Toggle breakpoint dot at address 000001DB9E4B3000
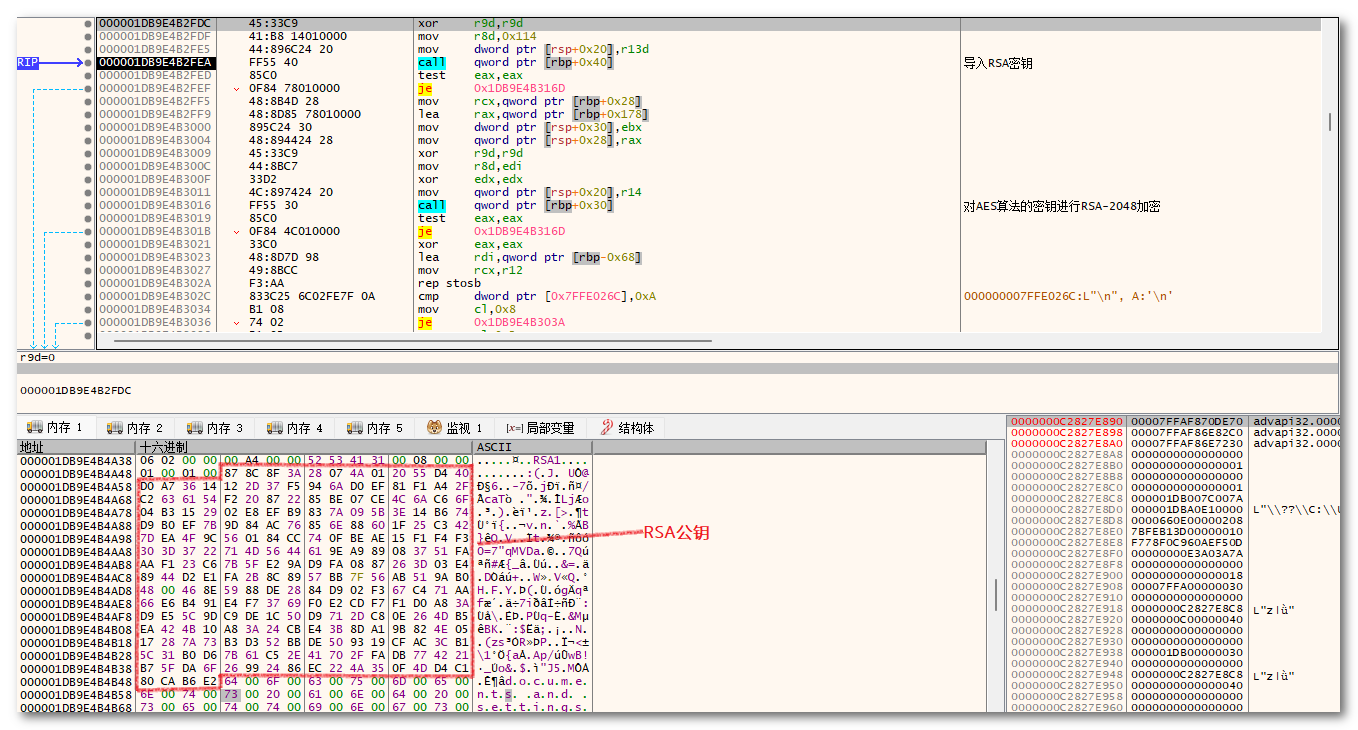The width and height of the screenshot is (1358, 730). click(88, 128)
